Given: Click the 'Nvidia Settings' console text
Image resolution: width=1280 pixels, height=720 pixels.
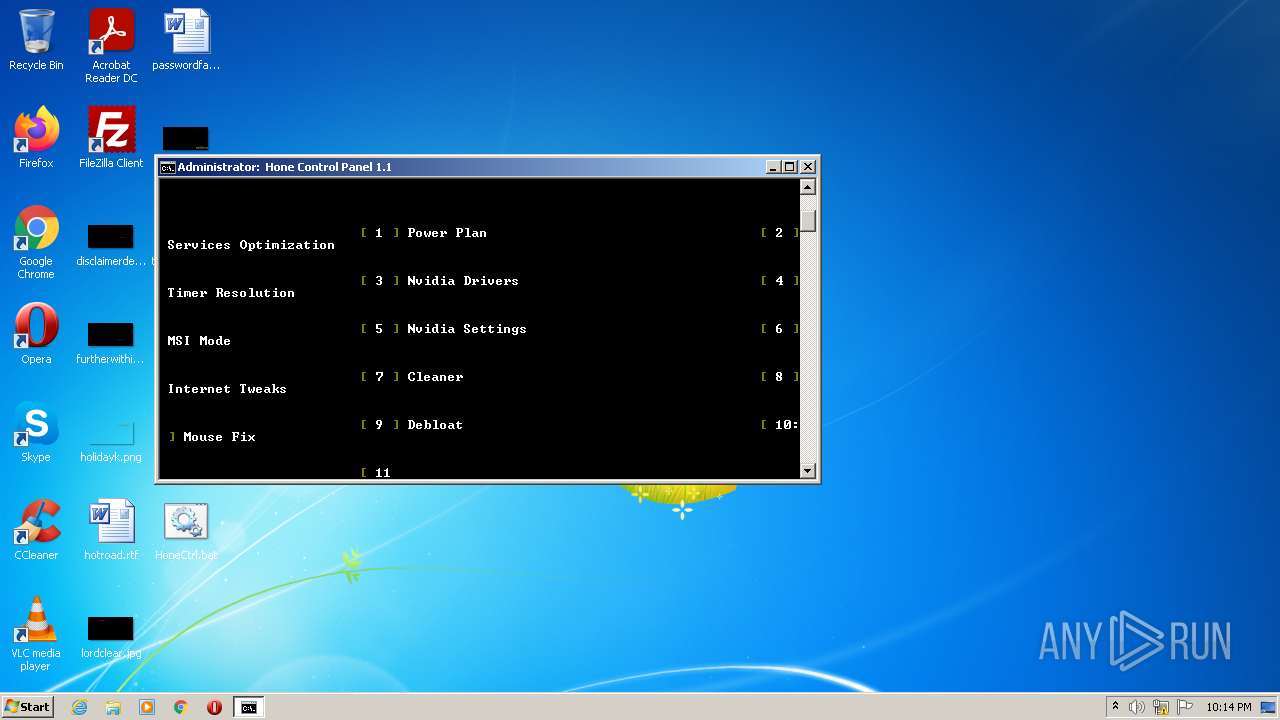Looking at the screenshot, I should (x=467, y=329).
